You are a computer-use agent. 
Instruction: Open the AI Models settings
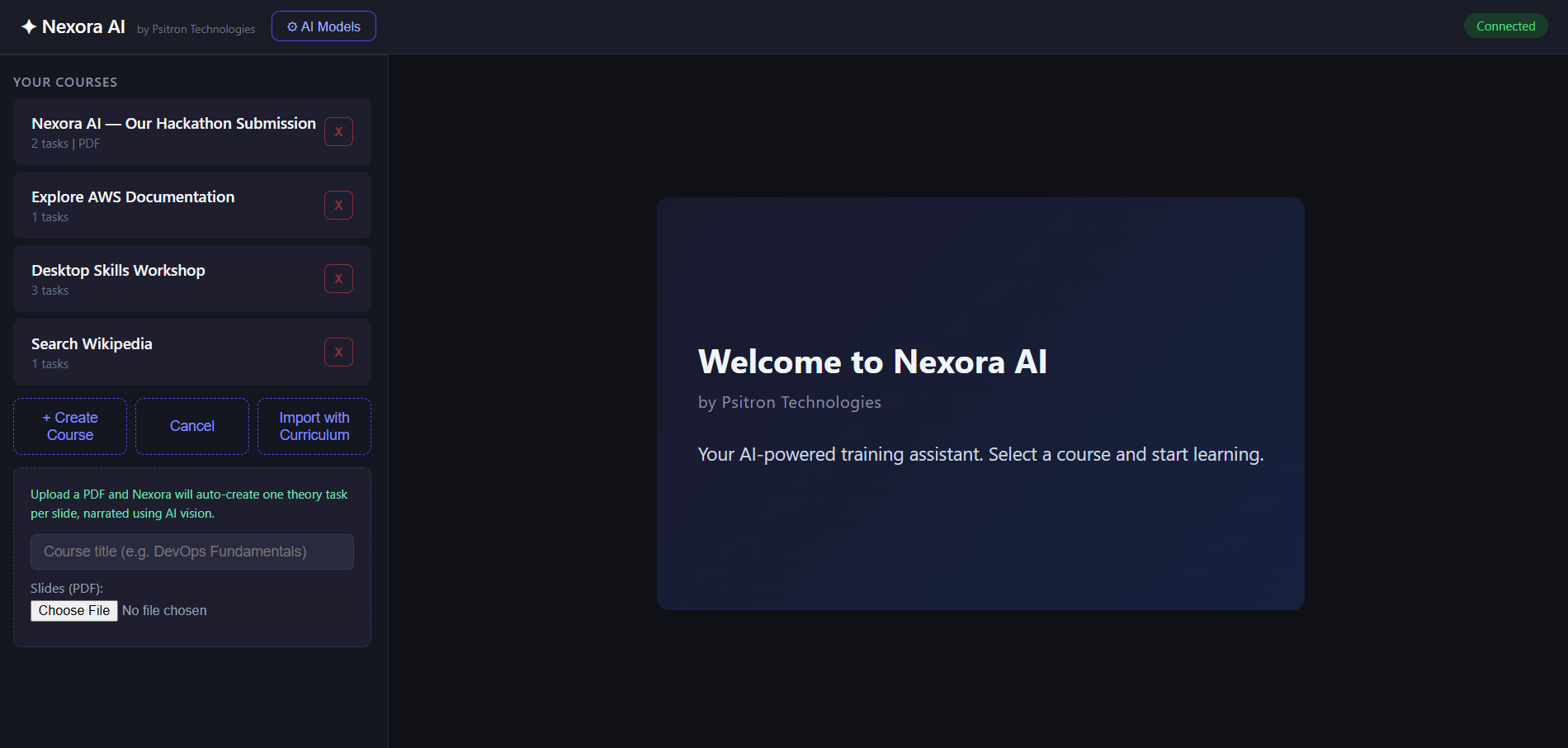tap(324, 26)
